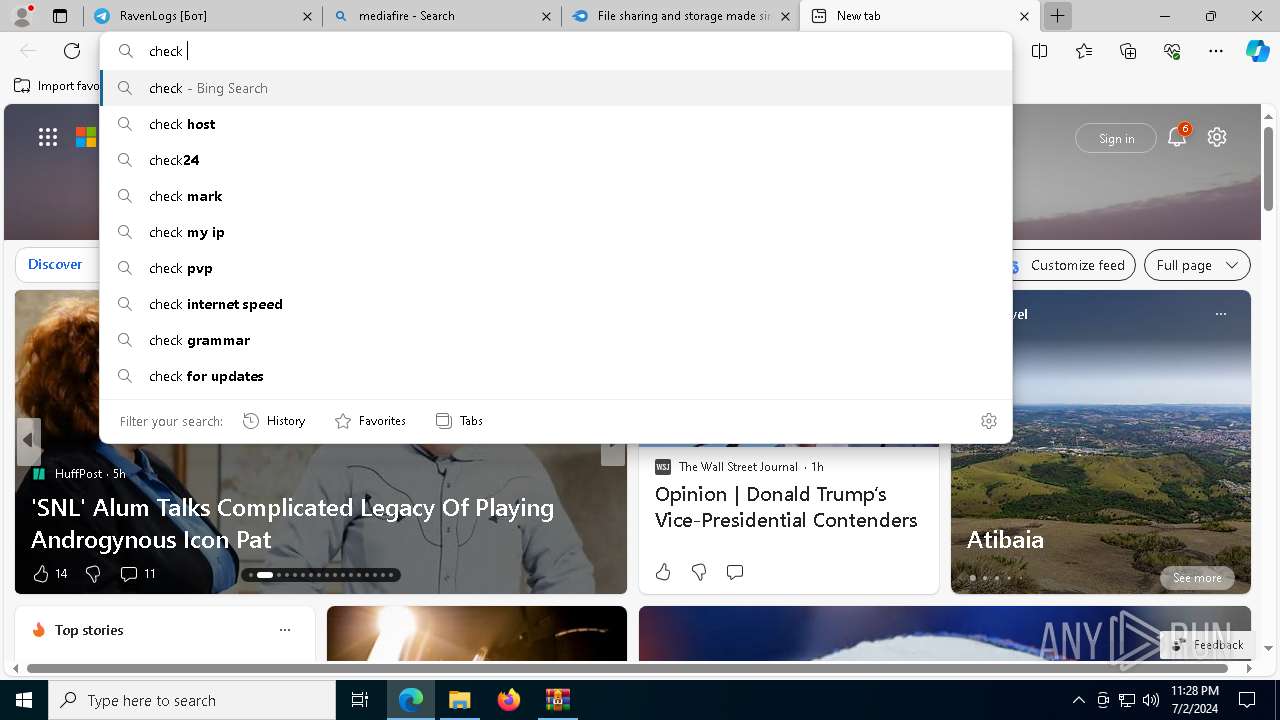The image size is (1280, 720).
Task: Select the Discover feed tab
Action: (55, 264)
